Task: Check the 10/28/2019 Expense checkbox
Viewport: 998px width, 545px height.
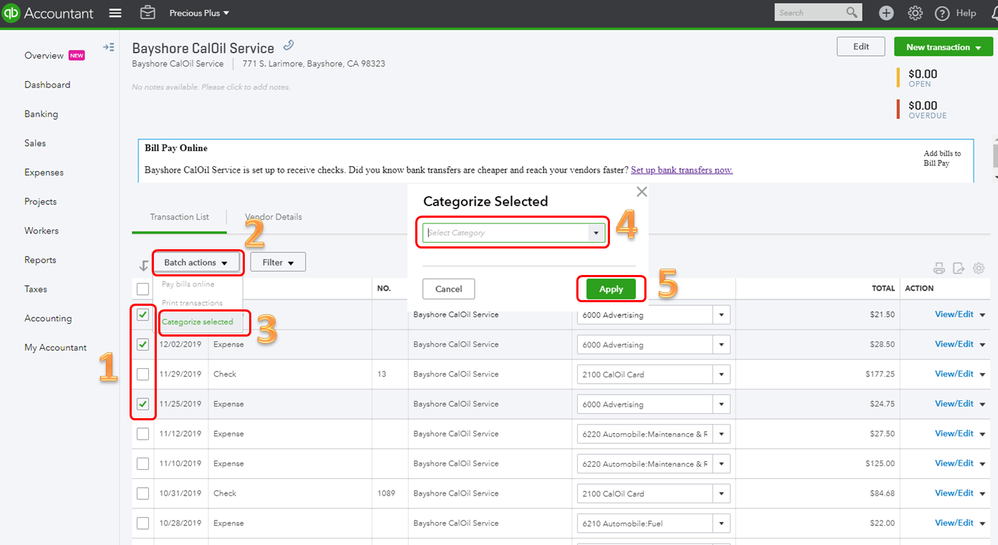Action: 143,523
